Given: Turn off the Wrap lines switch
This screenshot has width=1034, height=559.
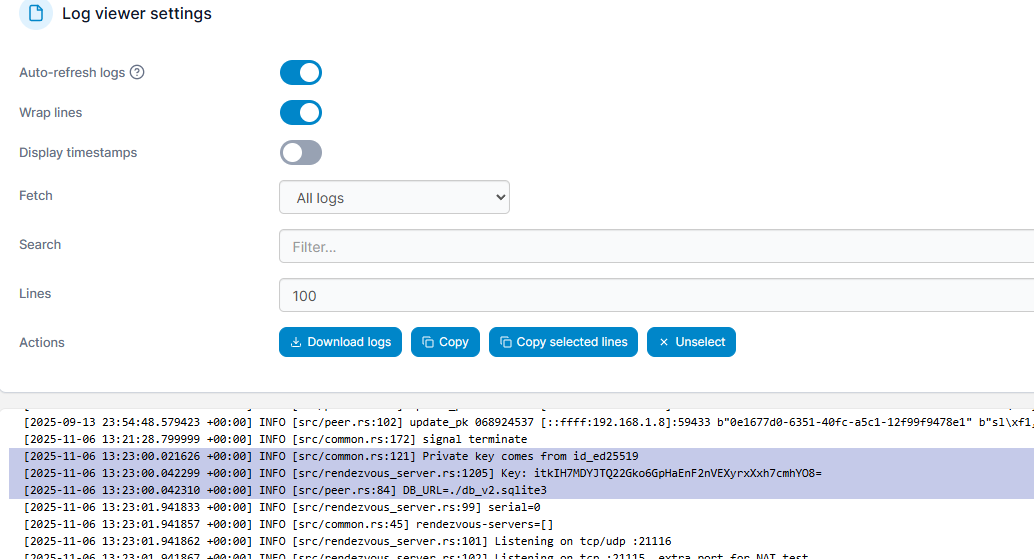Looking at the screenshot, I should (301, 113).
